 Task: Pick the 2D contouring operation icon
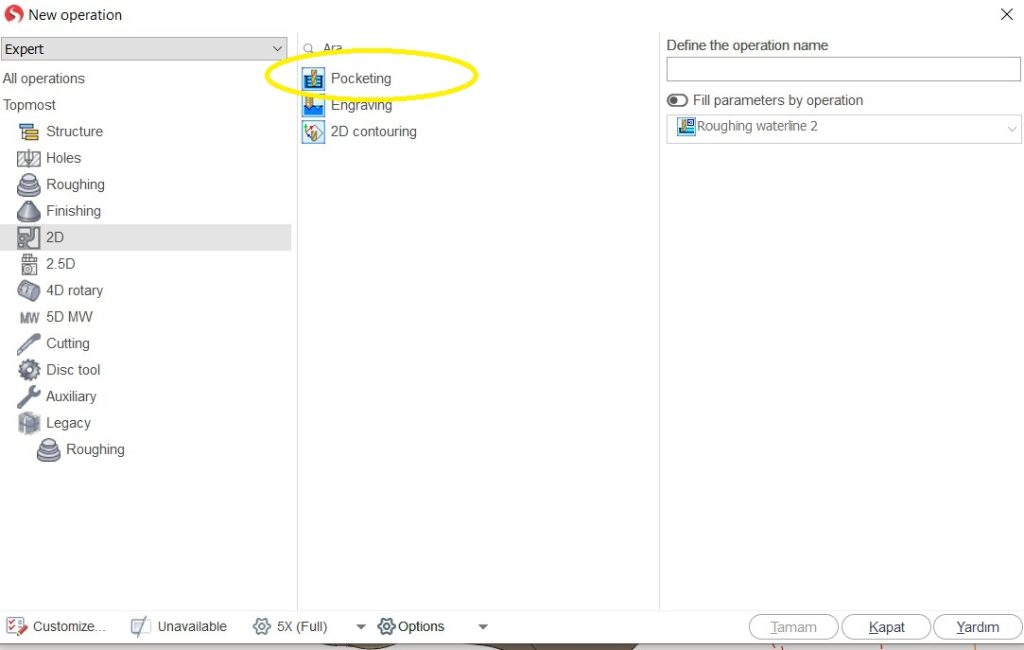coord(313,132)
